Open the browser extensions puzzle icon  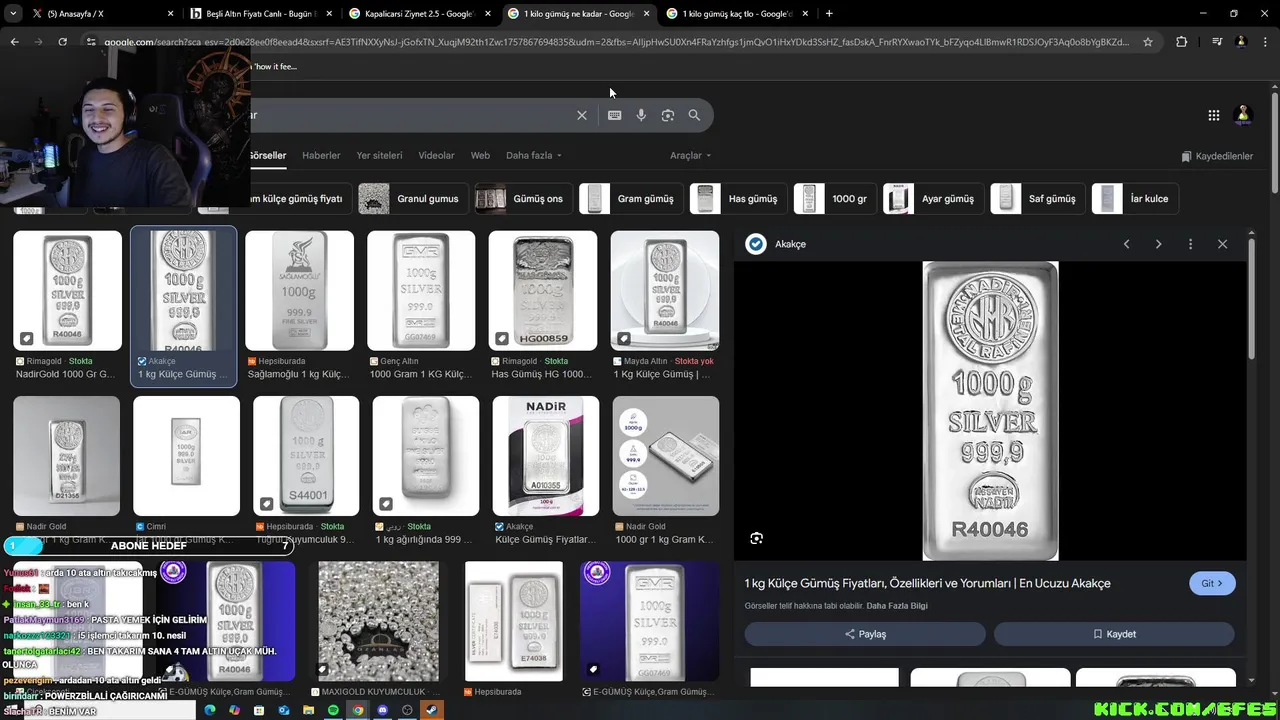click(x=1182, y=42)
